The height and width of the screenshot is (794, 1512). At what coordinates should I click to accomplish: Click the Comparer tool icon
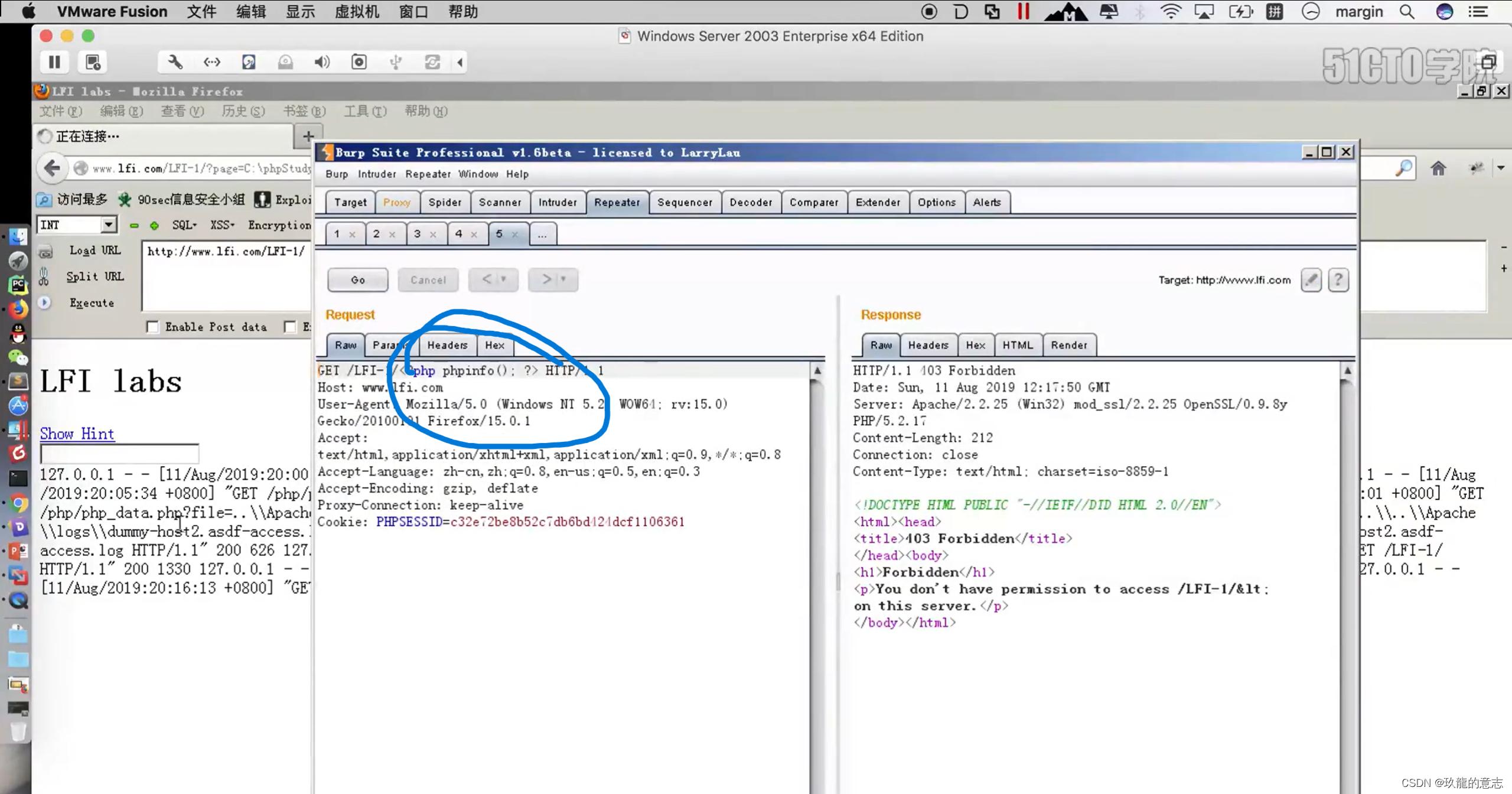click(x=813, y=201)
